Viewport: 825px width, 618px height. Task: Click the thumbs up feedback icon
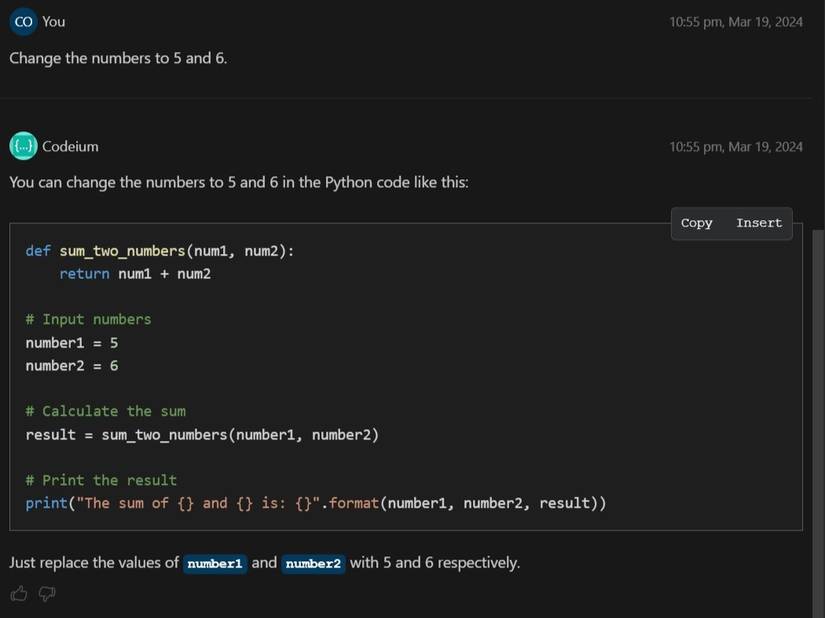tap(19, 594)
